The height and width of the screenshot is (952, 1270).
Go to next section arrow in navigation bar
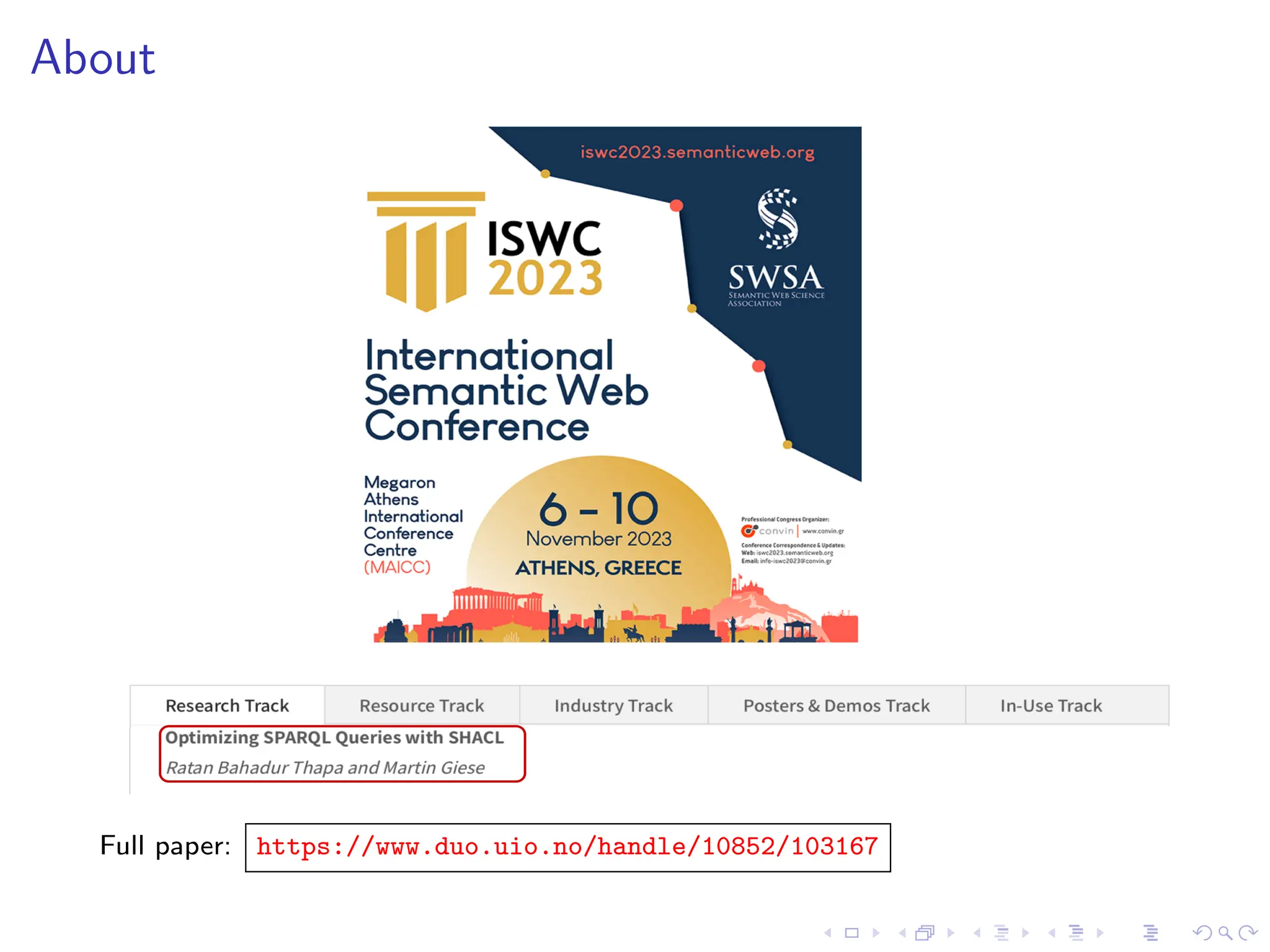(x=1101, y=933)
